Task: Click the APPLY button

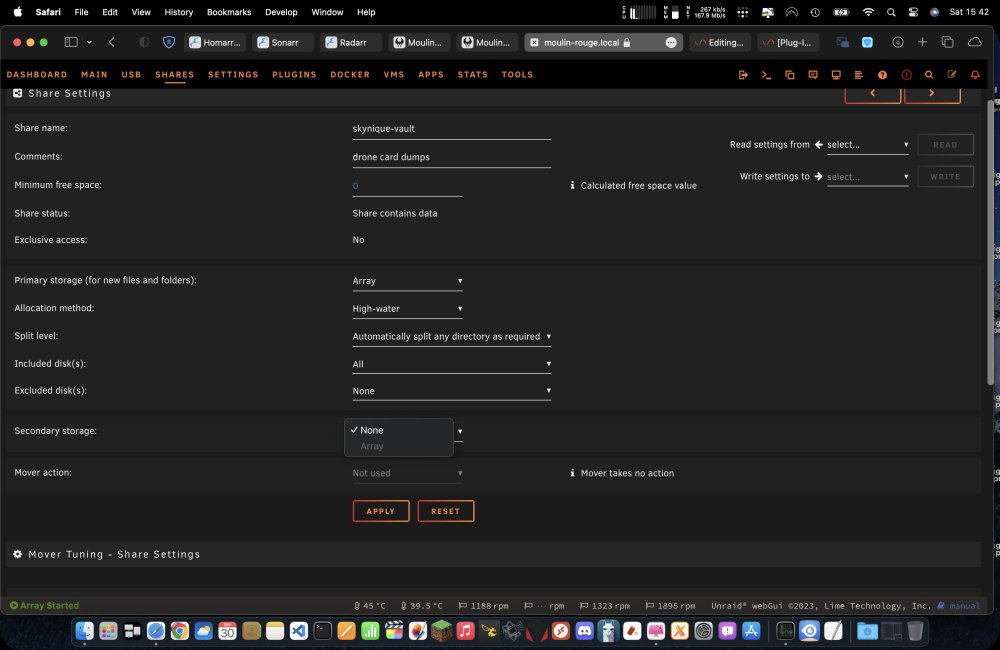Action: pyautogui.click(x=381, y=511)
